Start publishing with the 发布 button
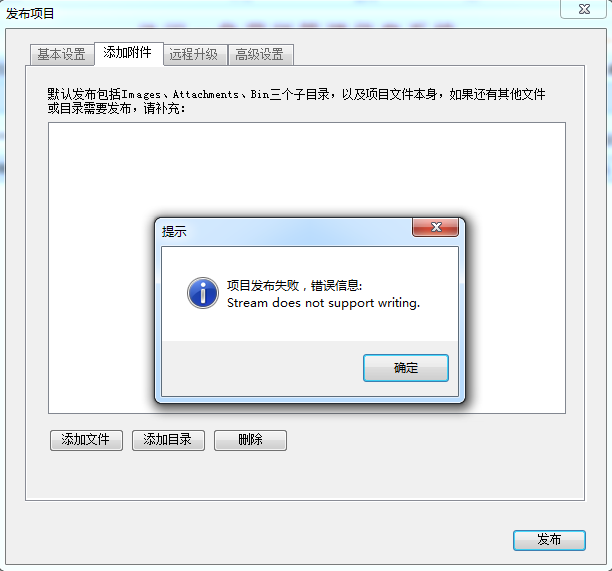The width and height of the screenshot is (612, 571). 549,540
